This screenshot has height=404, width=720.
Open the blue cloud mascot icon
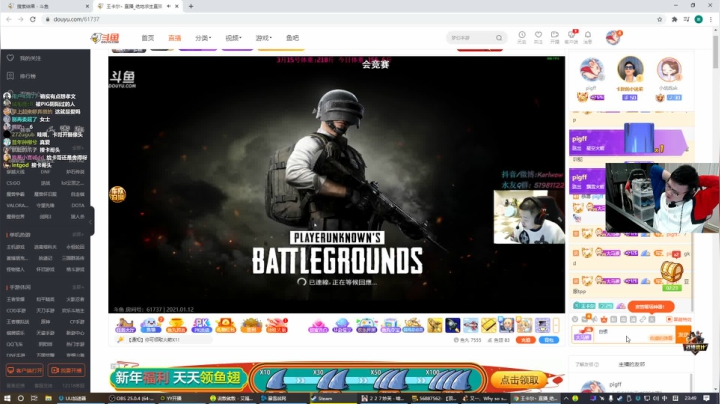151,325
